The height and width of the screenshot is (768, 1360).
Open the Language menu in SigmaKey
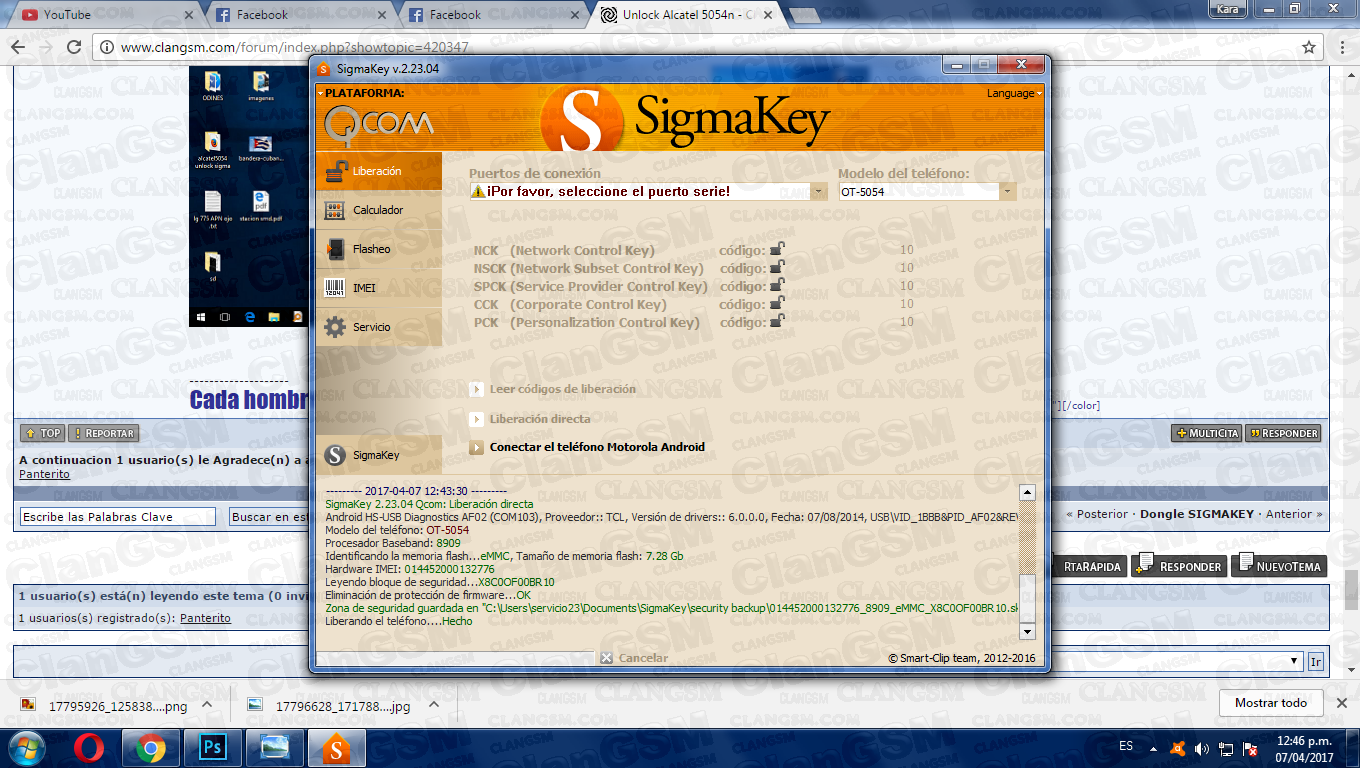(x=1014, y=93)
